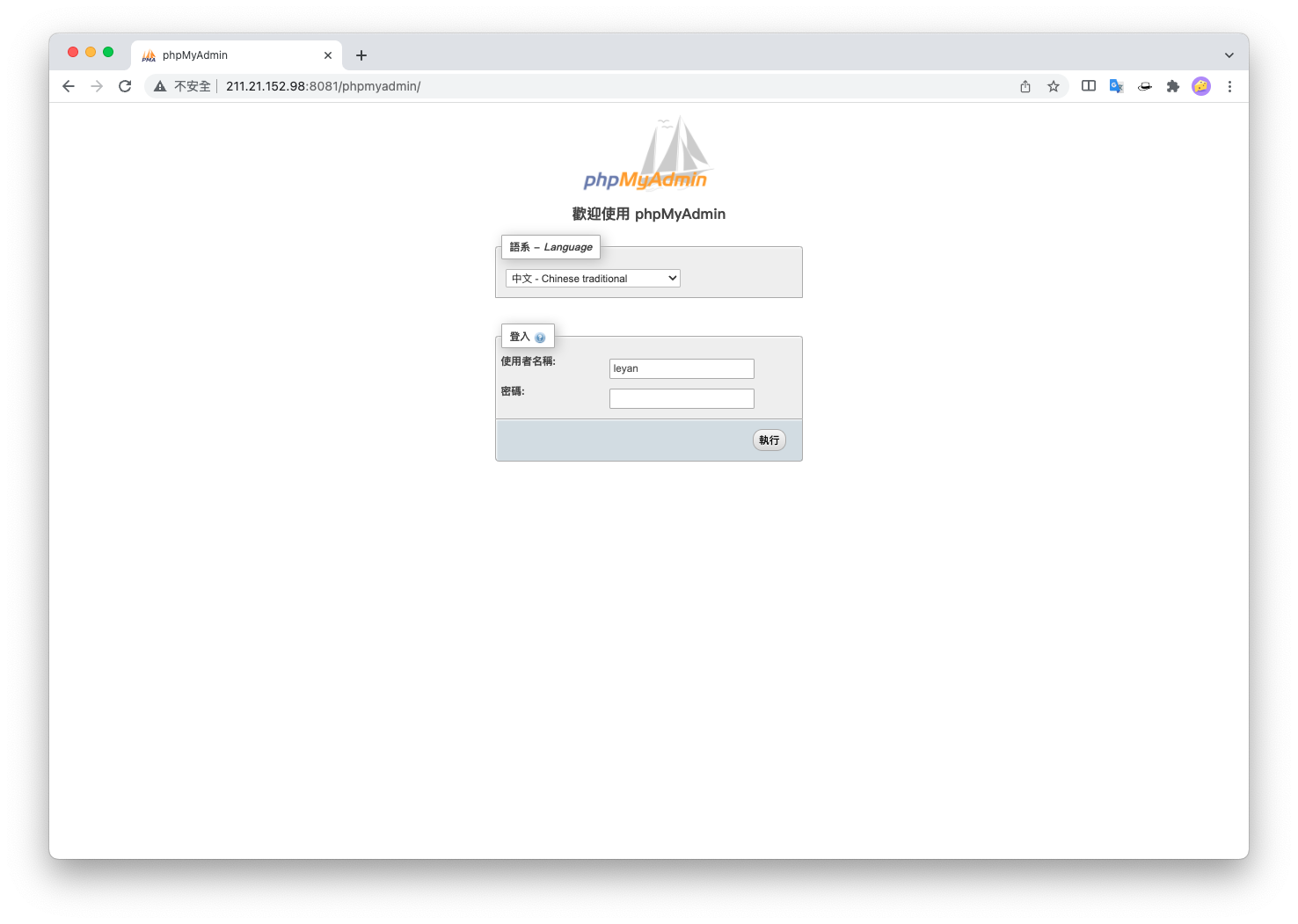1298x924 pixels.
Task: Open the Extensions puzzle icon
Action: click(1173, 86)
